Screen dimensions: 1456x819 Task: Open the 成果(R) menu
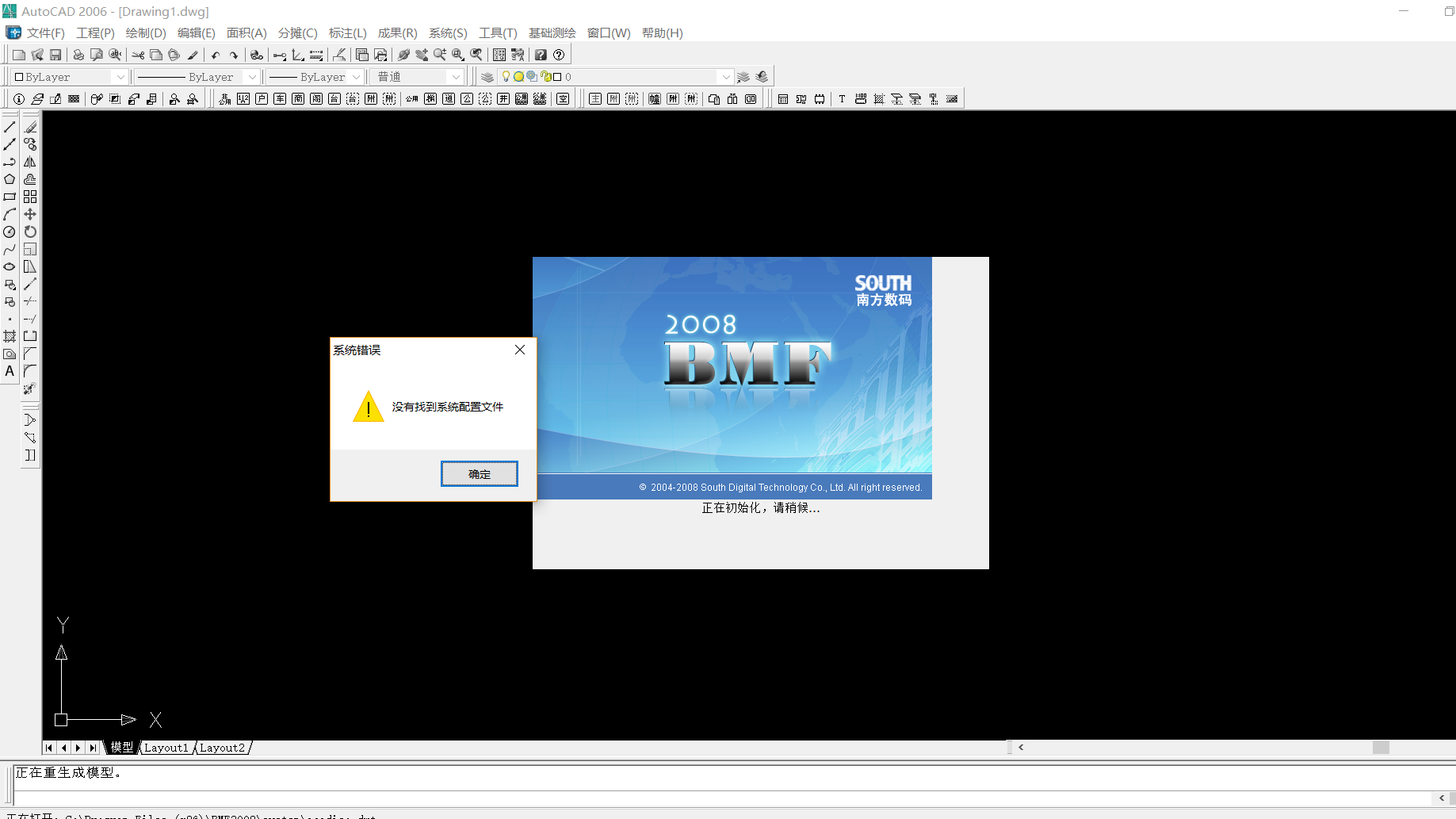pyautogui.click(x=397, y=33)
